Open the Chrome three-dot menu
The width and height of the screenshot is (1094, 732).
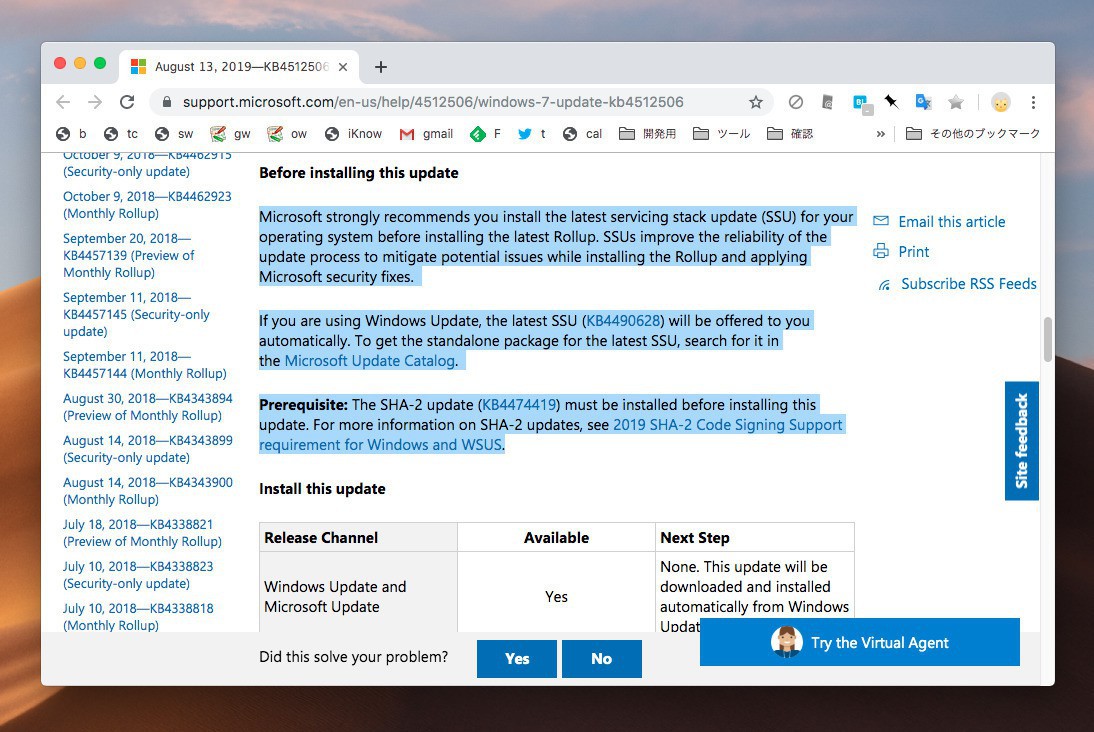pyautogui.click(x=1033, y=103)
